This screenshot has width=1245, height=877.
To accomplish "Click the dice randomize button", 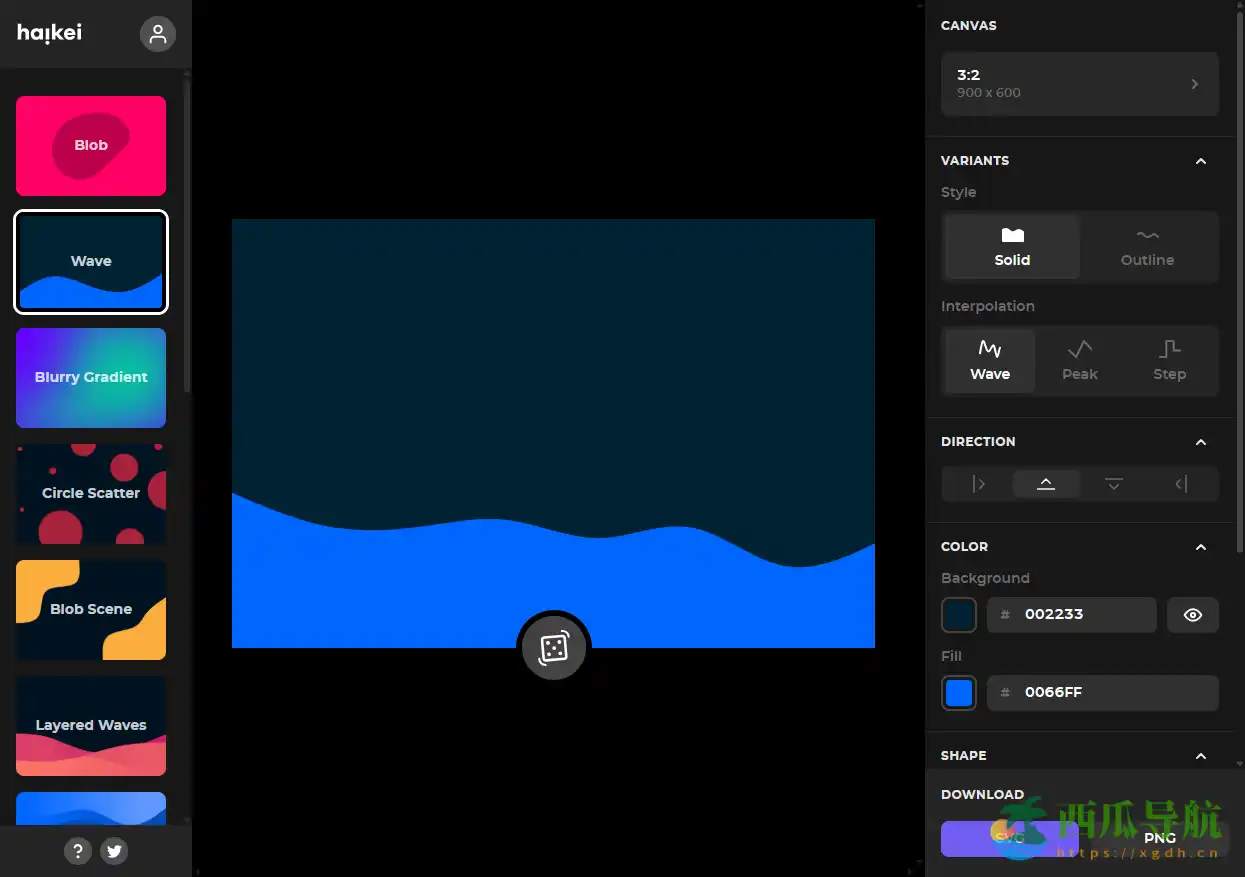I will (553, 648).
